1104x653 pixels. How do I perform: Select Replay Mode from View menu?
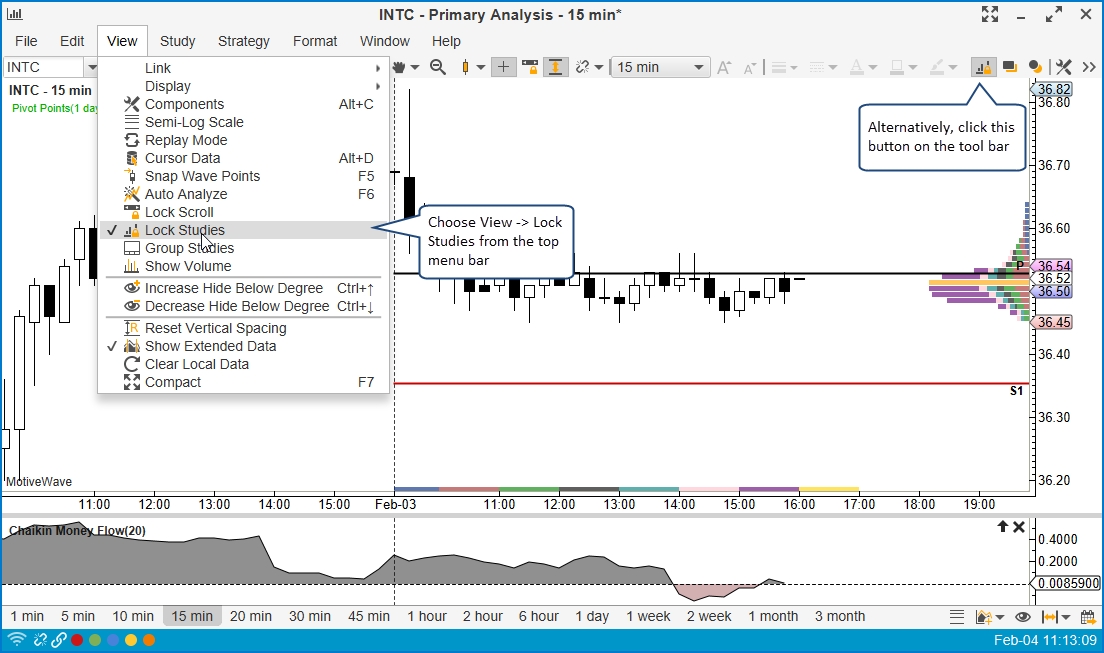tap(186, 140)
